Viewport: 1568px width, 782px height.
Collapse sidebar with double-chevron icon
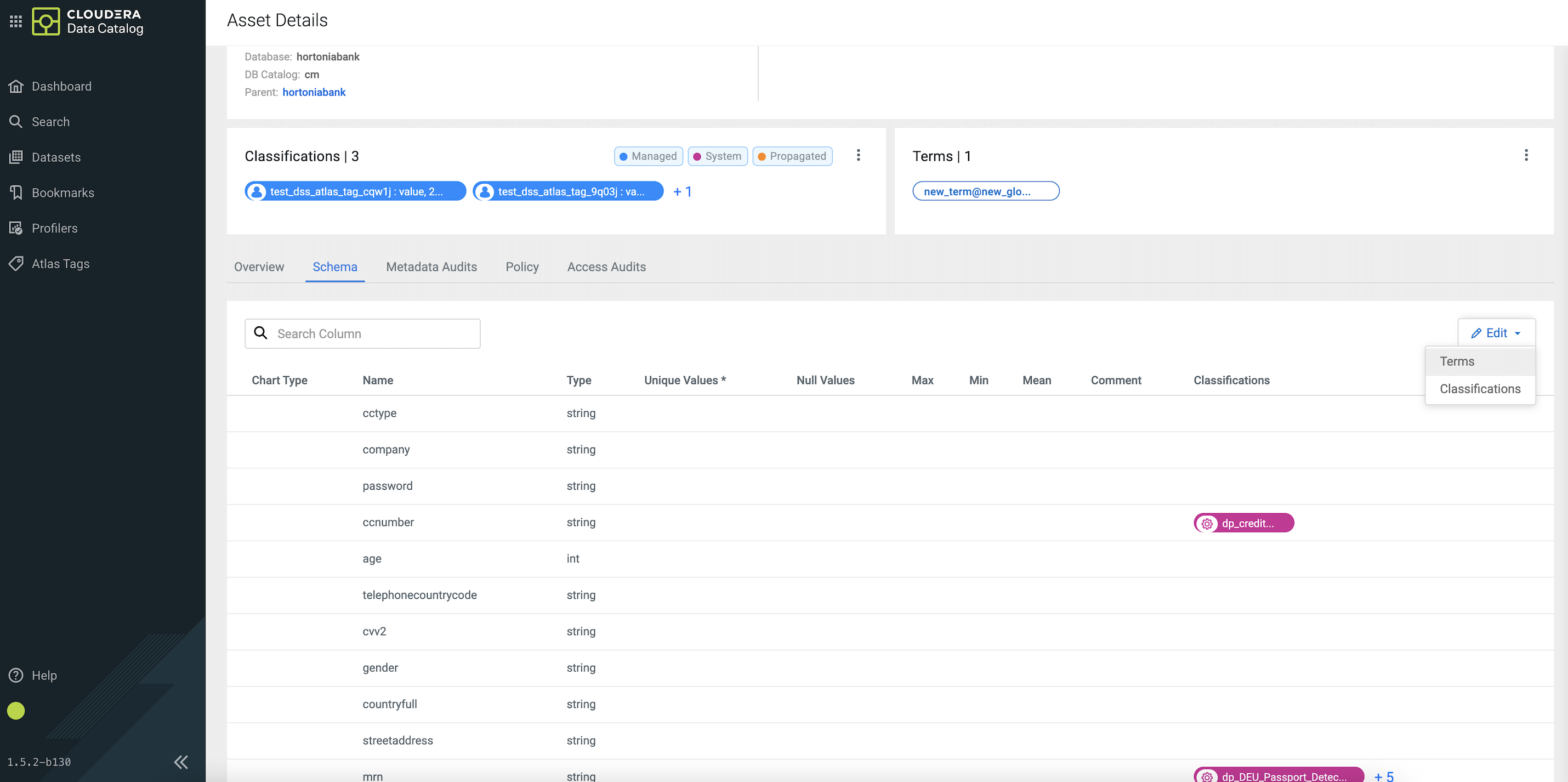pyautogui.click(x=181, y=762)
